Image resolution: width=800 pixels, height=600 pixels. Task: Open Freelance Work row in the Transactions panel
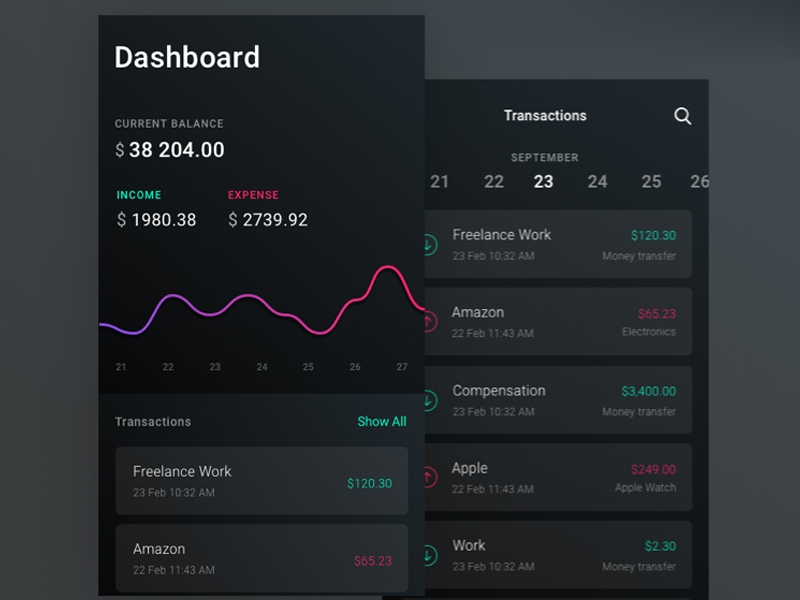tap(558, 244)
